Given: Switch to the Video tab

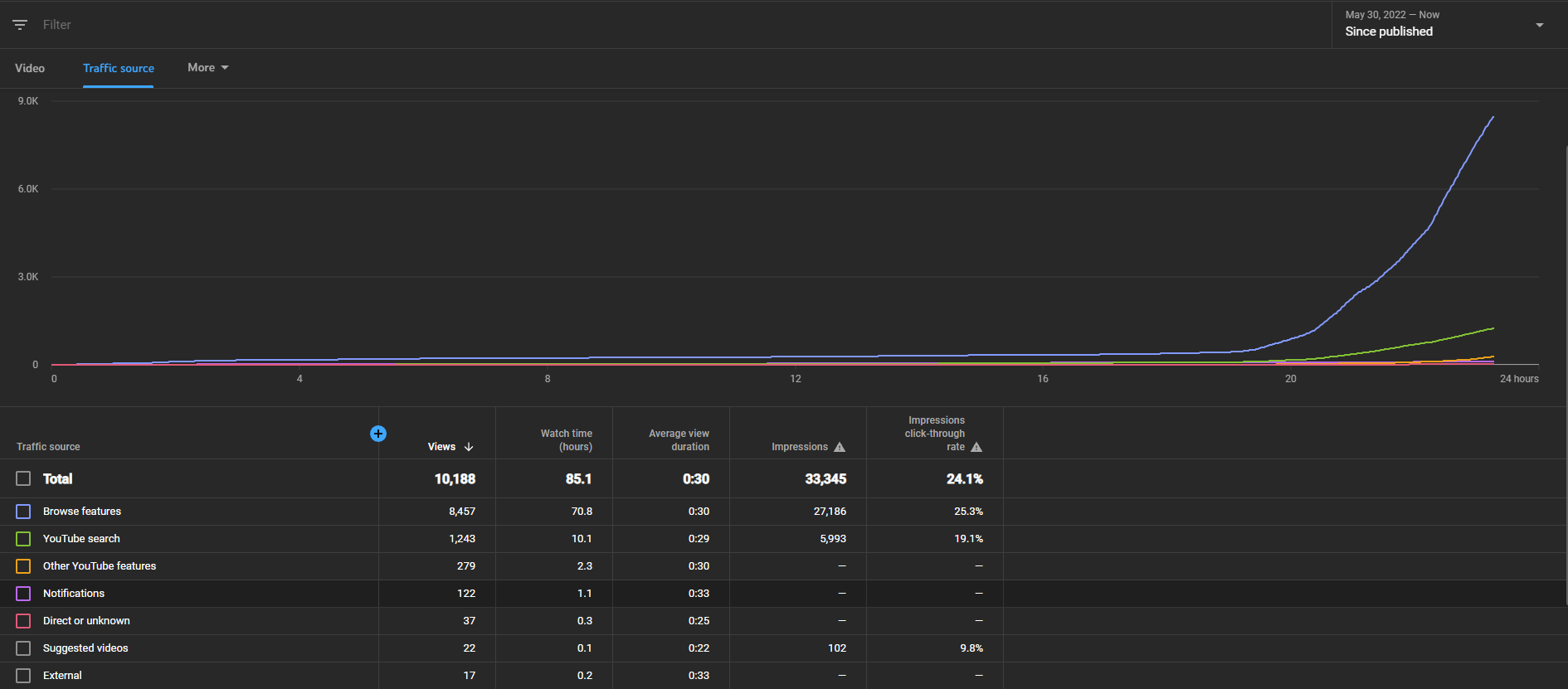Looking at the screenshot, I should (x=30, y=68).
